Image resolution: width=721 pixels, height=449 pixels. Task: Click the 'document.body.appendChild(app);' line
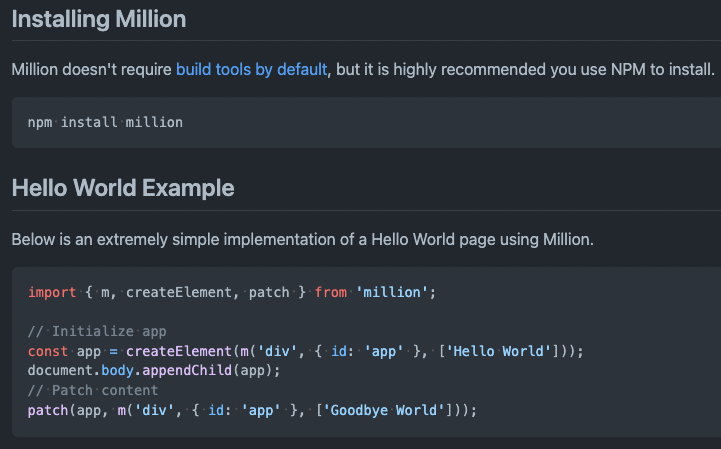coord(154,370)
